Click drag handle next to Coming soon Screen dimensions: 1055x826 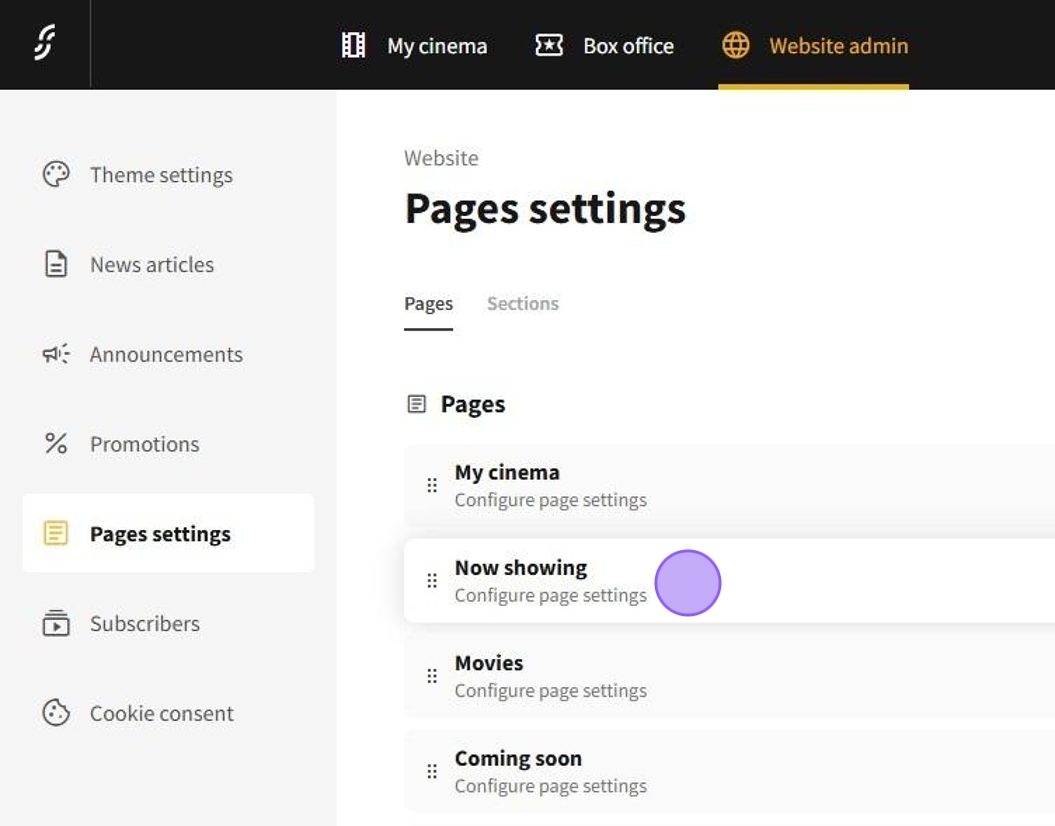[432, 772]
